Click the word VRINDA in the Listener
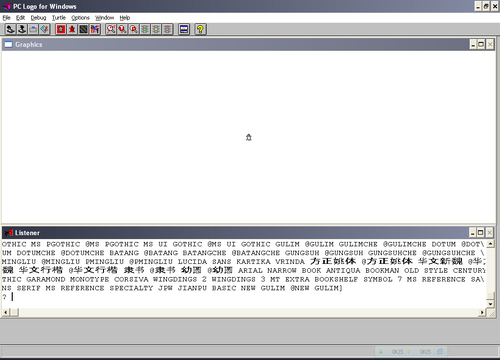Image resolution: width=500 pixels, height=360 pixels. (290, 262)
